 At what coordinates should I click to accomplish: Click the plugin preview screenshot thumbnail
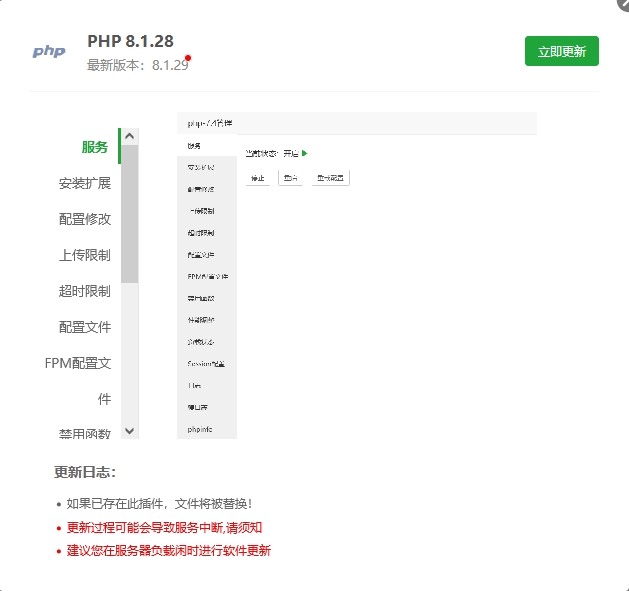click(357, 275)
